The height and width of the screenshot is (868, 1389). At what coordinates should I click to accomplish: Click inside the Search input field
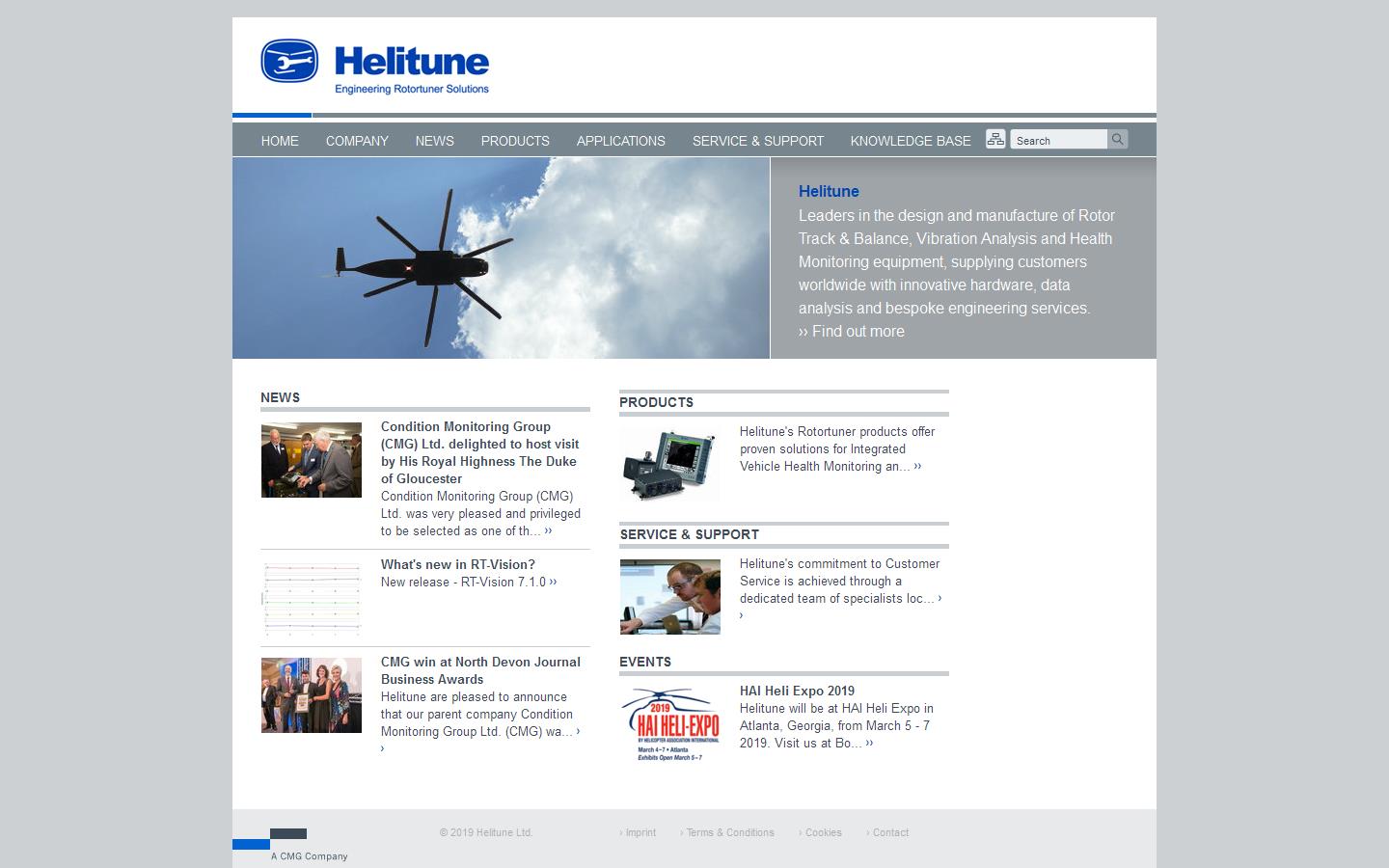pos(1058,139)
